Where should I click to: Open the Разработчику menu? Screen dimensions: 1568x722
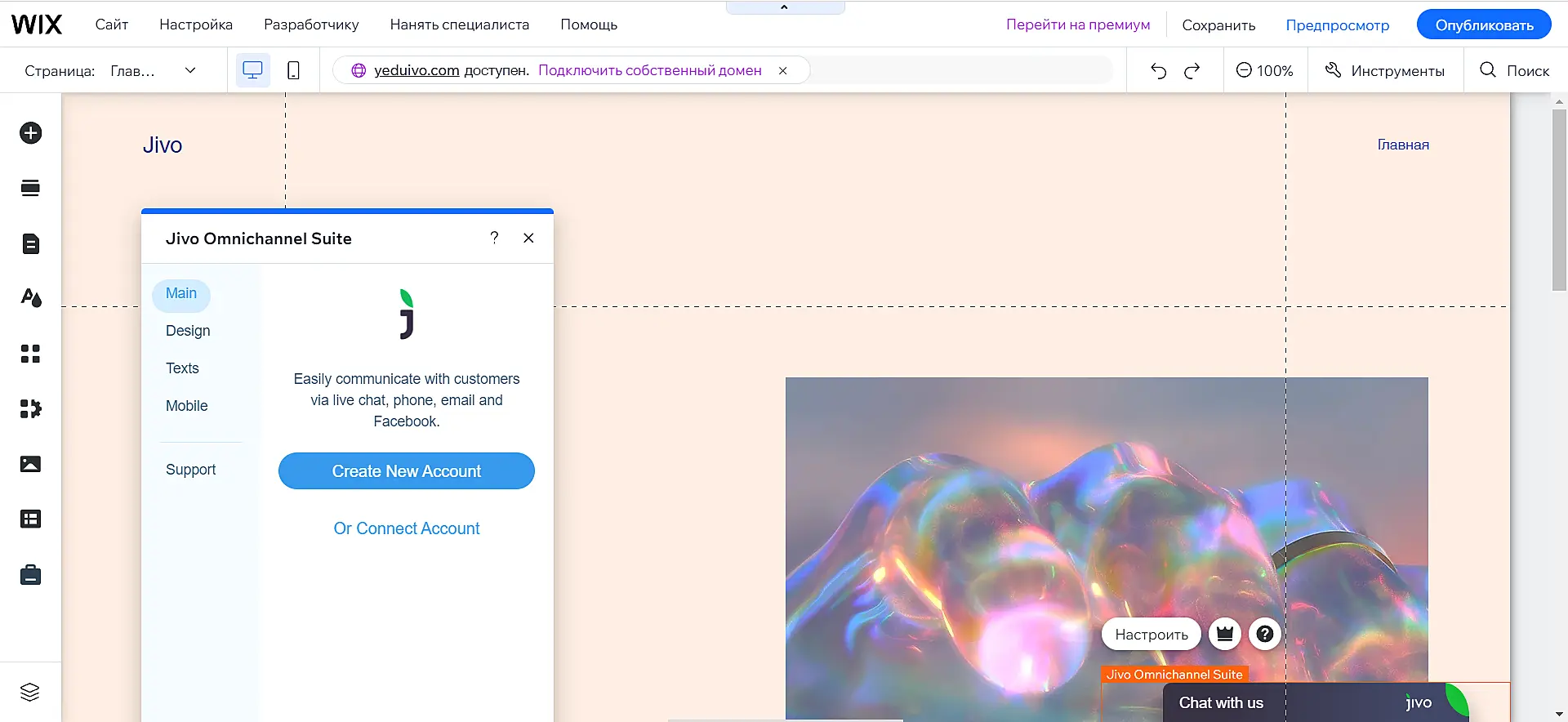pyautogui.click(x=311, y=25)
